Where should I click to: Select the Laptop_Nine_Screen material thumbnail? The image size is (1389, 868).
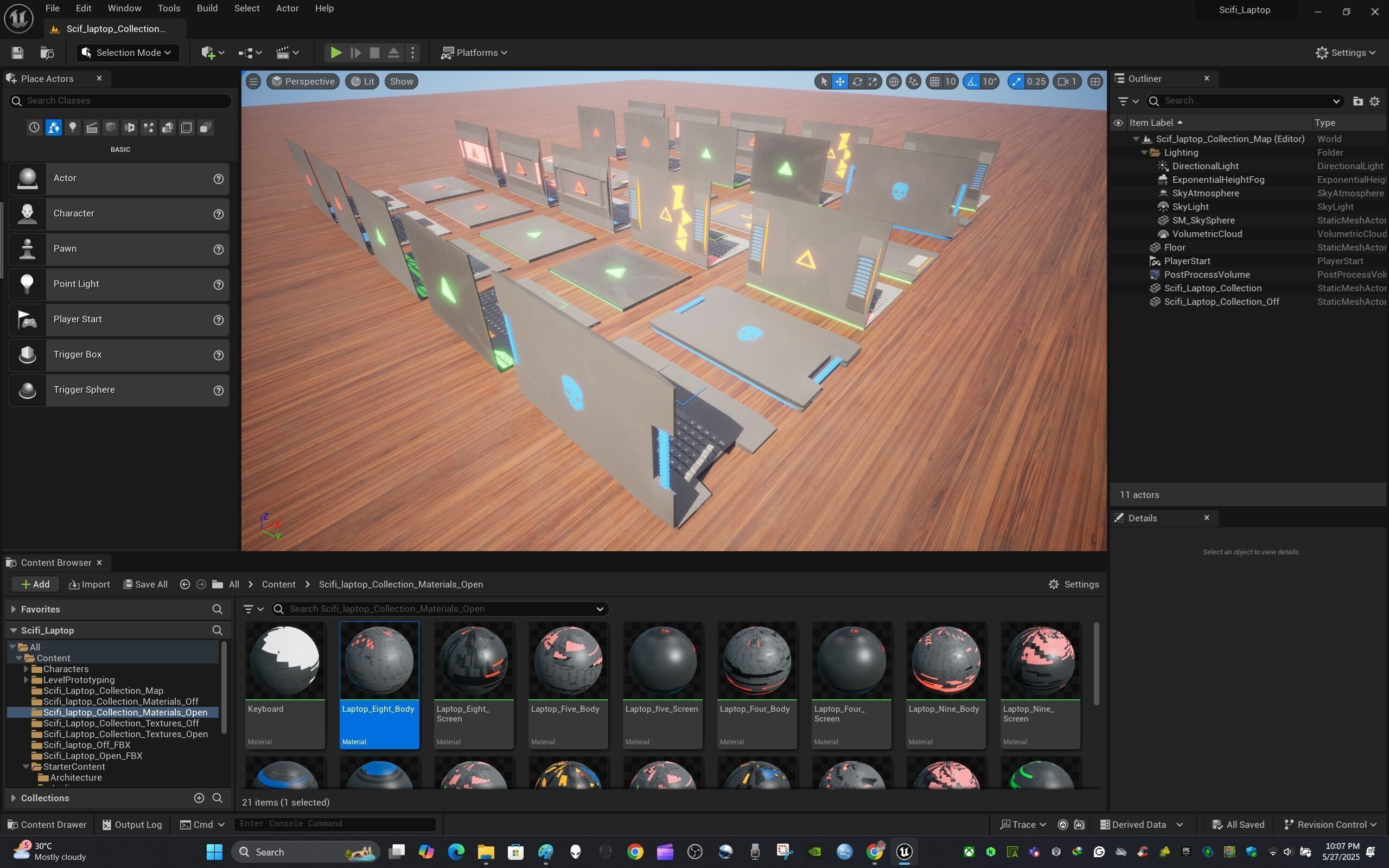(x=1040, y=661)
